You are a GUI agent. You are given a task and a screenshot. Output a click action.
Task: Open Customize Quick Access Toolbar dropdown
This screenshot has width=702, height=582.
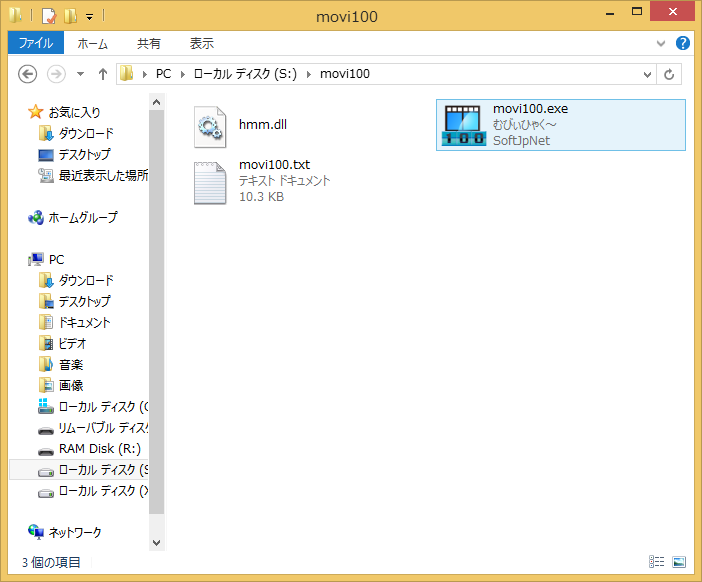pyautogui.click(x=90, y=17)
